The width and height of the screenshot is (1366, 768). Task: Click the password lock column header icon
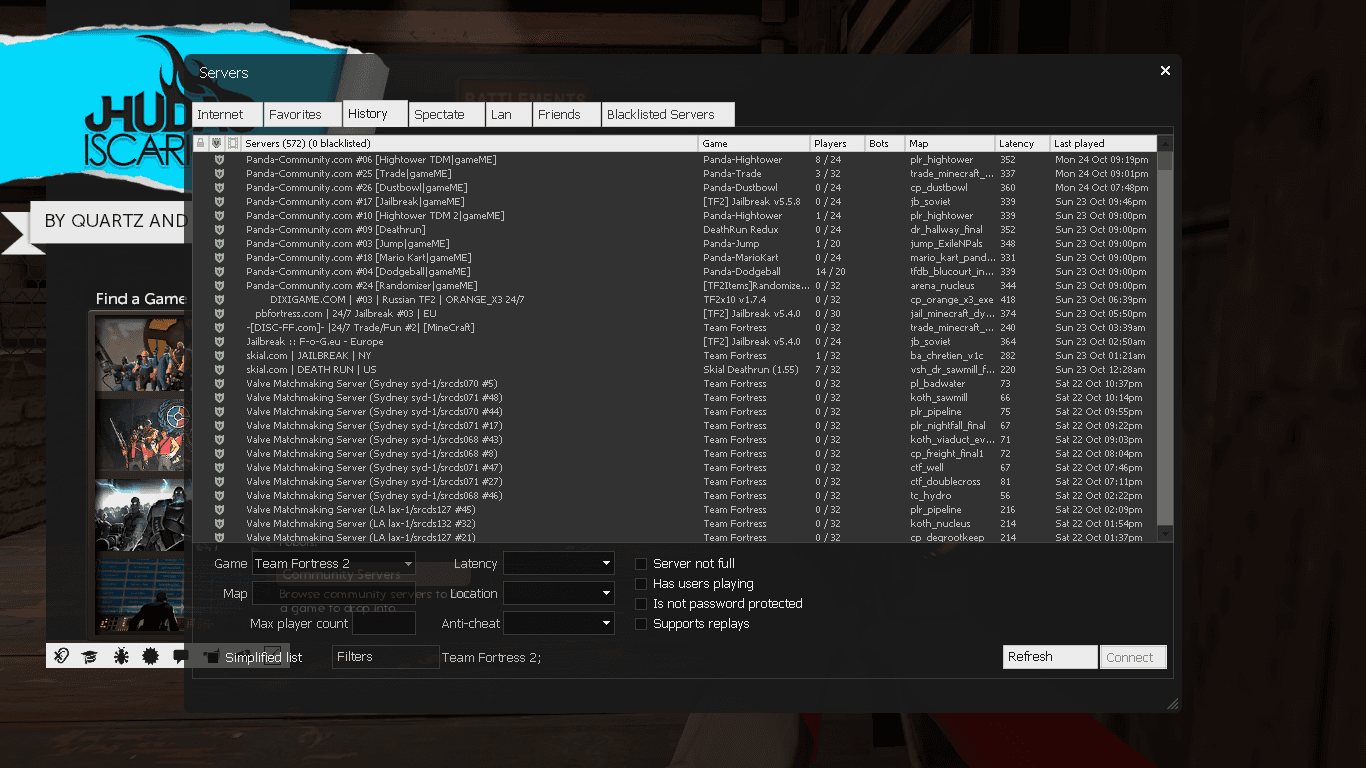200,144
